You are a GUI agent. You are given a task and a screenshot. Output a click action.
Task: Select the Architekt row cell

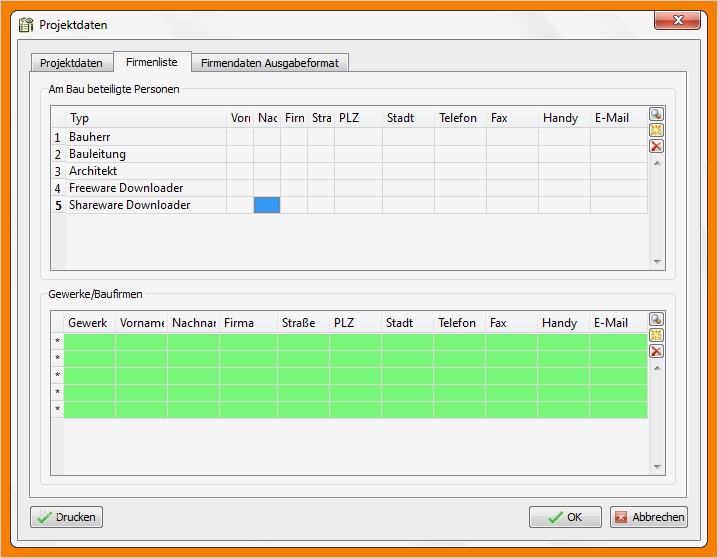(x=146, y=171)
